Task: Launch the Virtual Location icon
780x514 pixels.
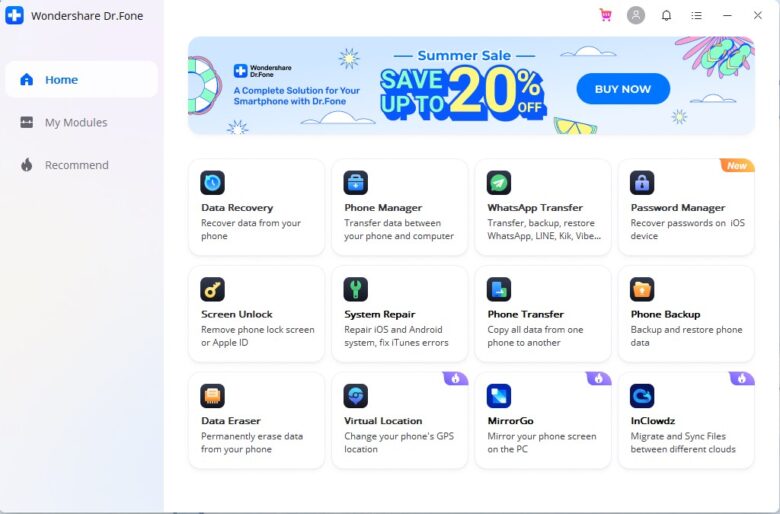Action: (356, 396)
